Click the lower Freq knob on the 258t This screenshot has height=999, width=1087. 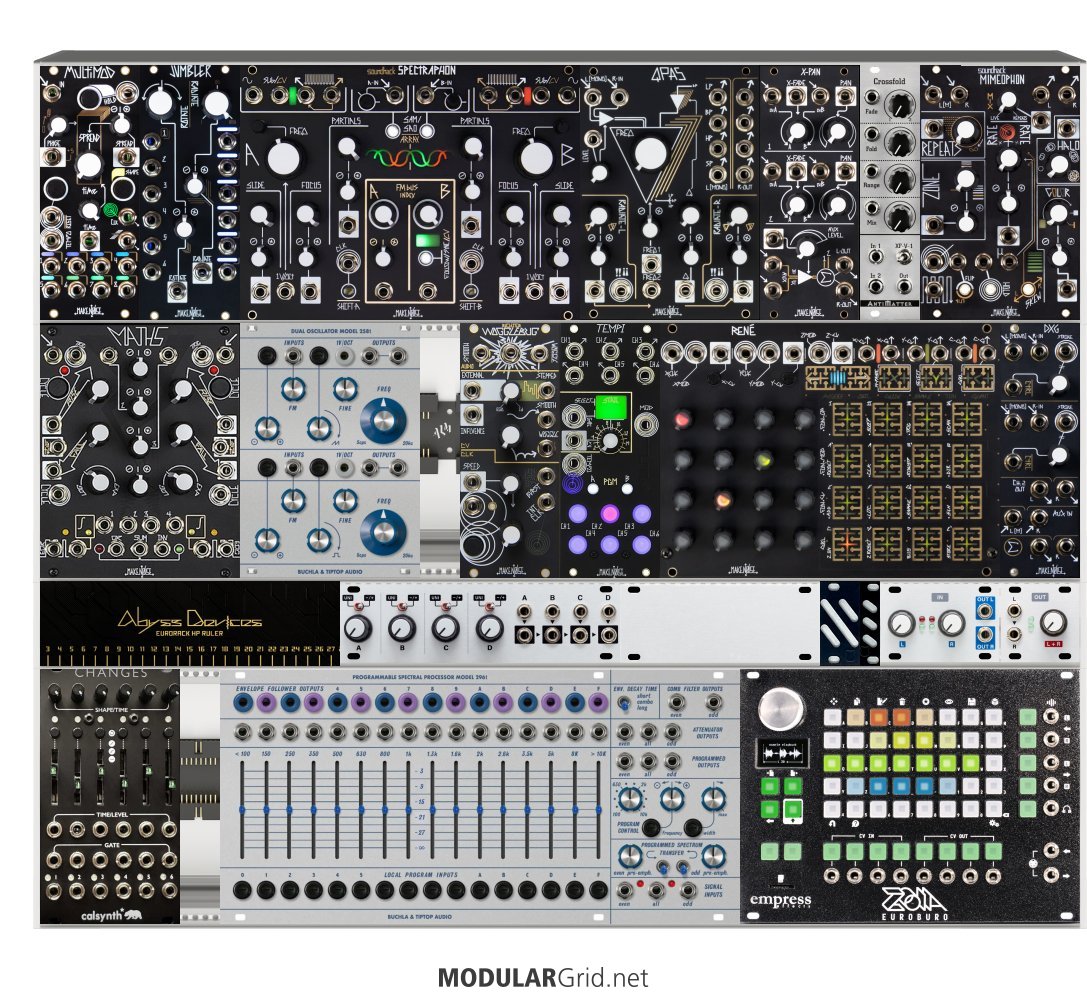(385, 532)
